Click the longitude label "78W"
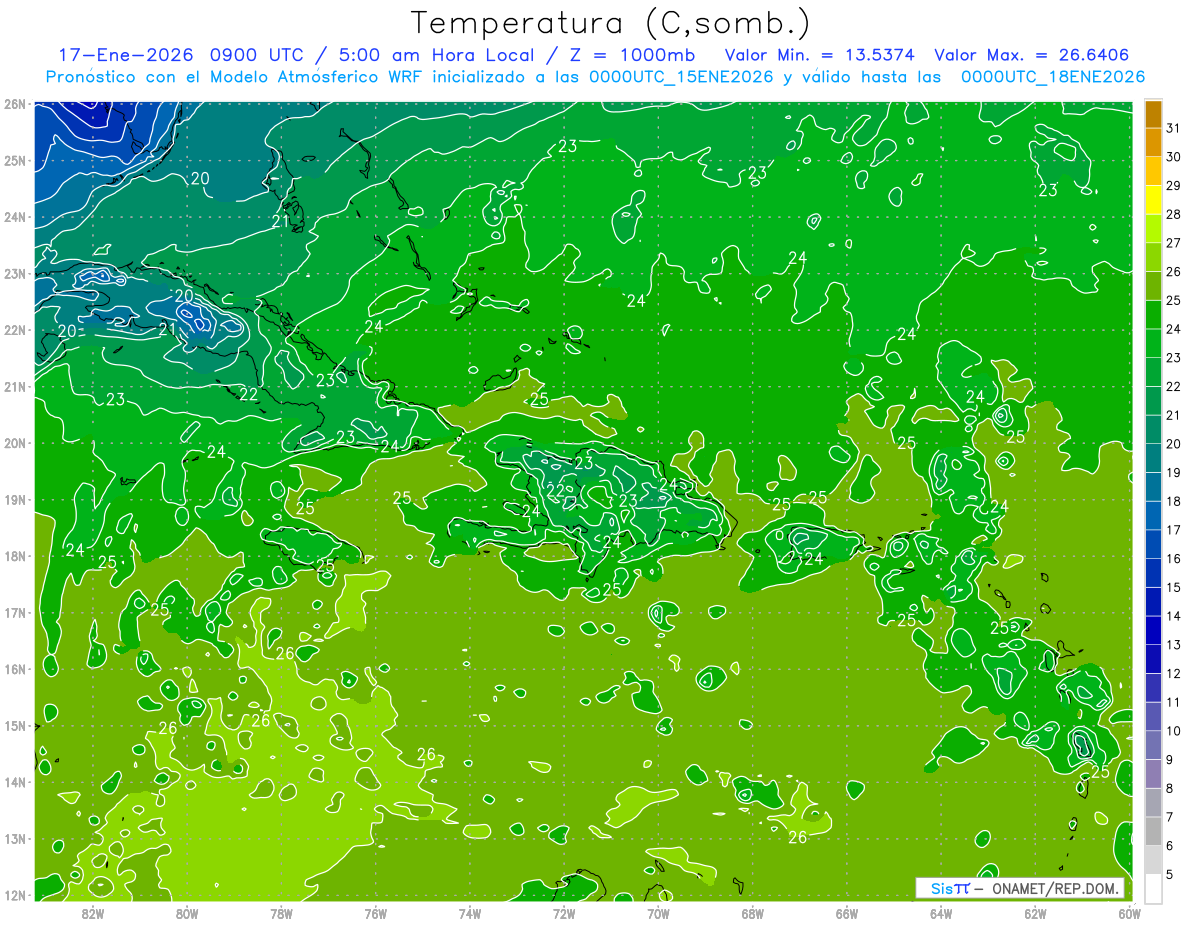 coord(281,913)
